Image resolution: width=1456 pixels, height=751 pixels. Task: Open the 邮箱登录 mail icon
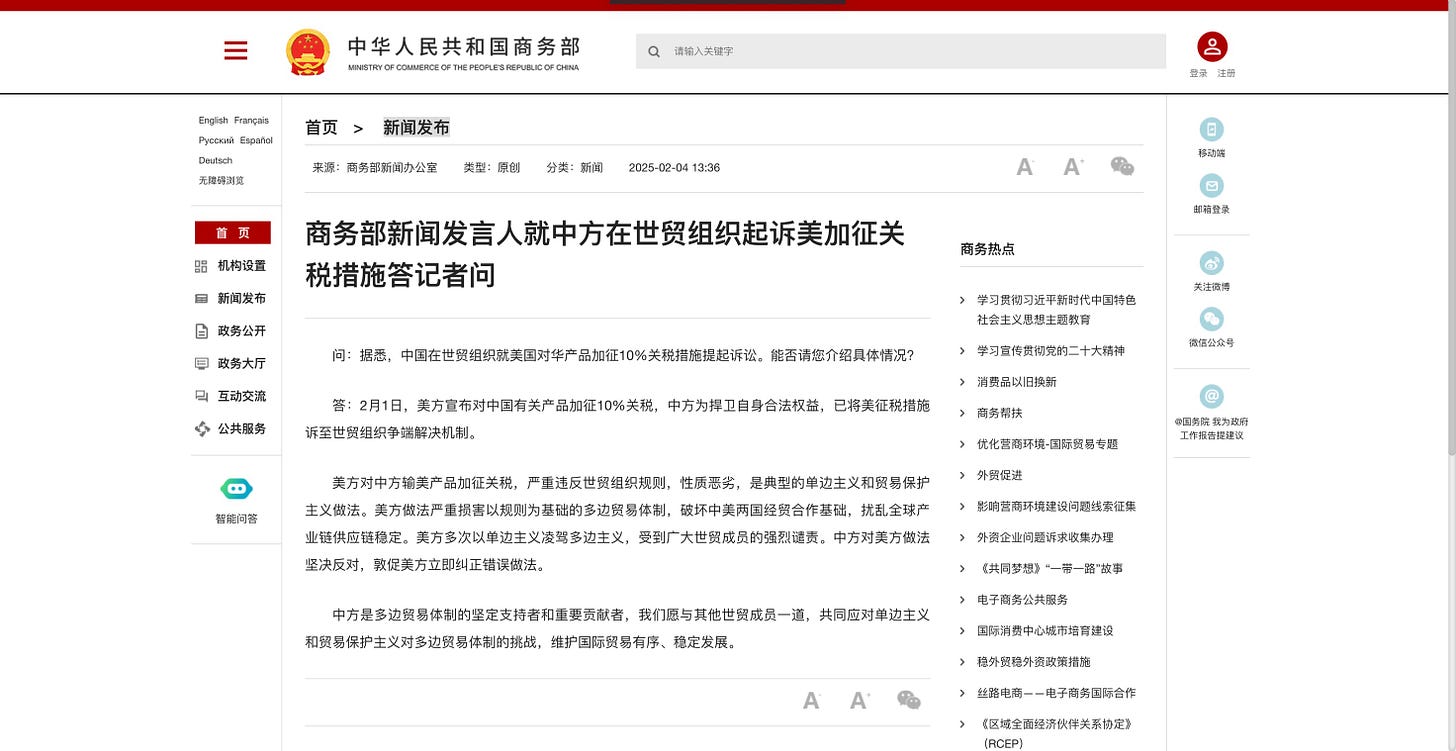point(1211,186)
